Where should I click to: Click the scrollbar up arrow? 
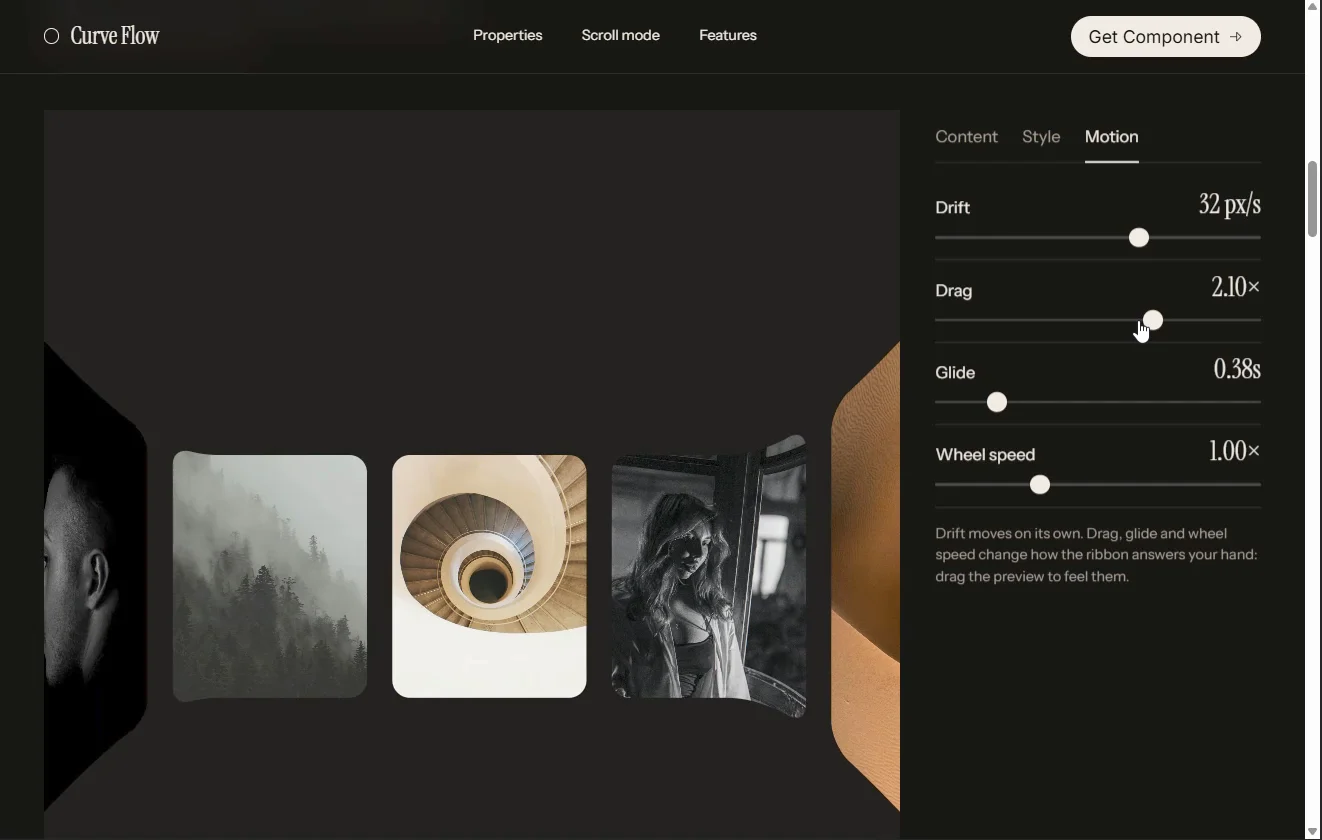click(1313, 6)
